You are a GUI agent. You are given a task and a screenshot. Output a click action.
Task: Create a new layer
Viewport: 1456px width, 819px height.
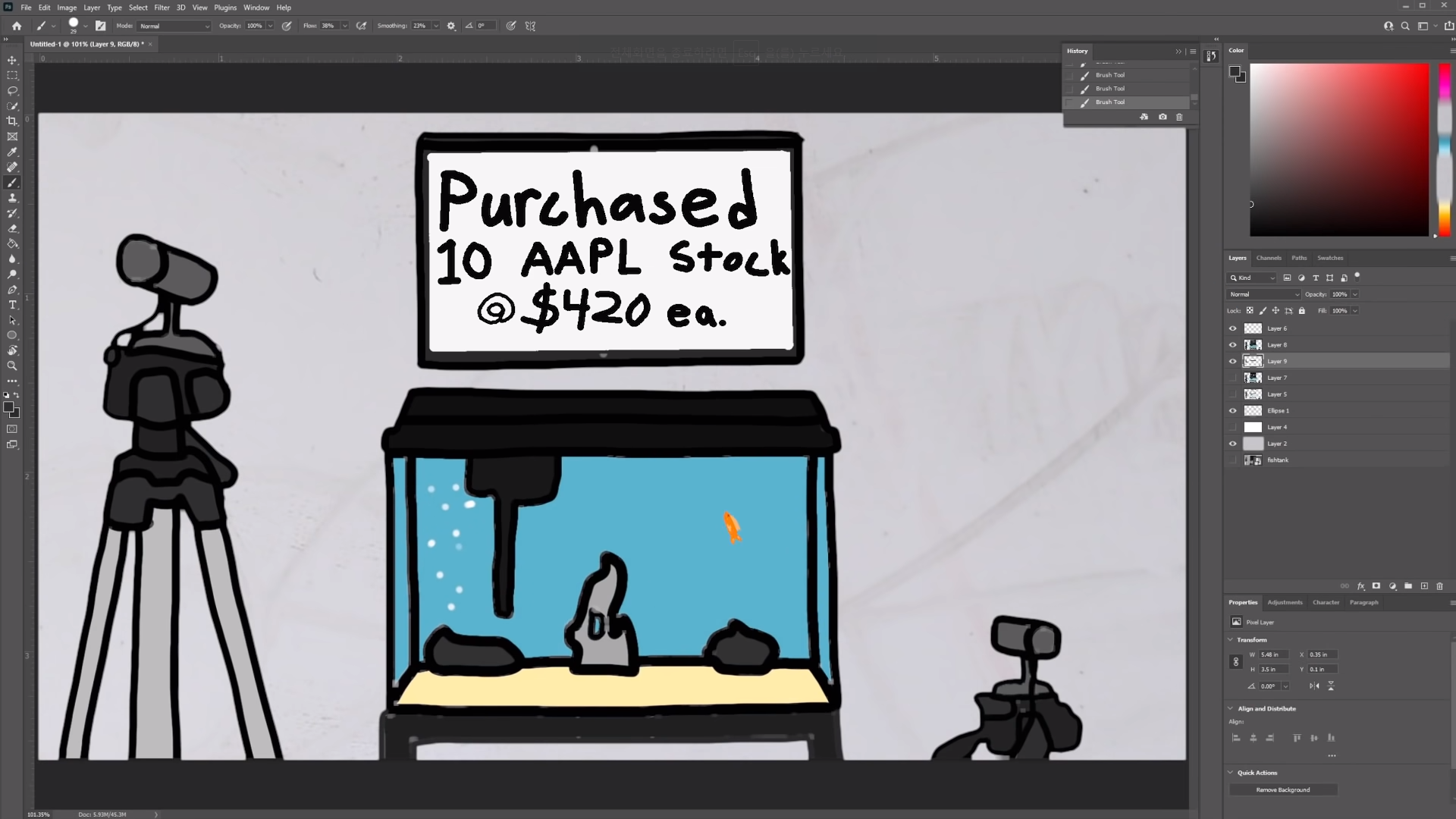[1424, 586]
